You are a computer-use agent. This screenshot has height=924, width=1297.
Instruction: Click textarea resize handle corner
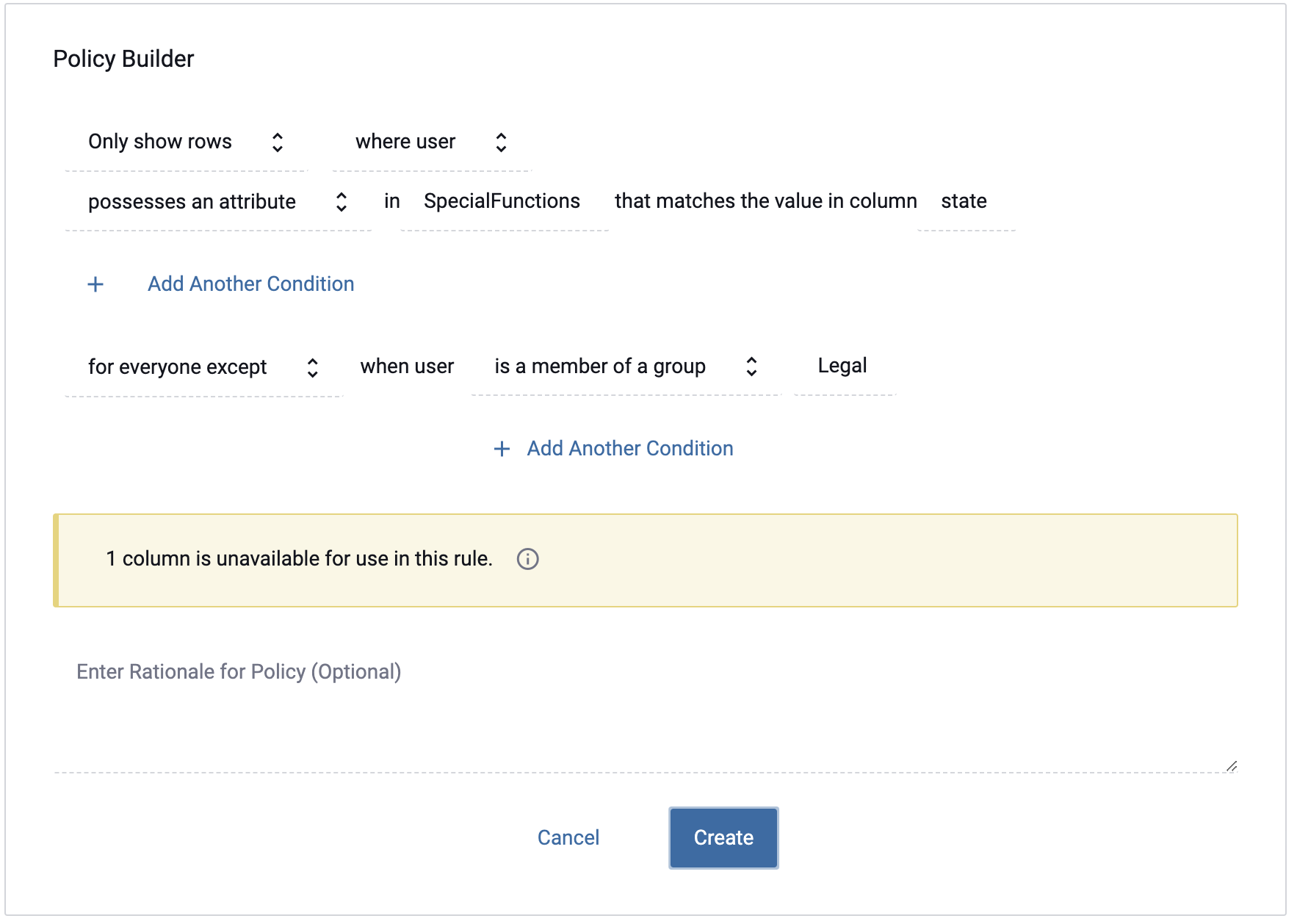click(1231, 766)
